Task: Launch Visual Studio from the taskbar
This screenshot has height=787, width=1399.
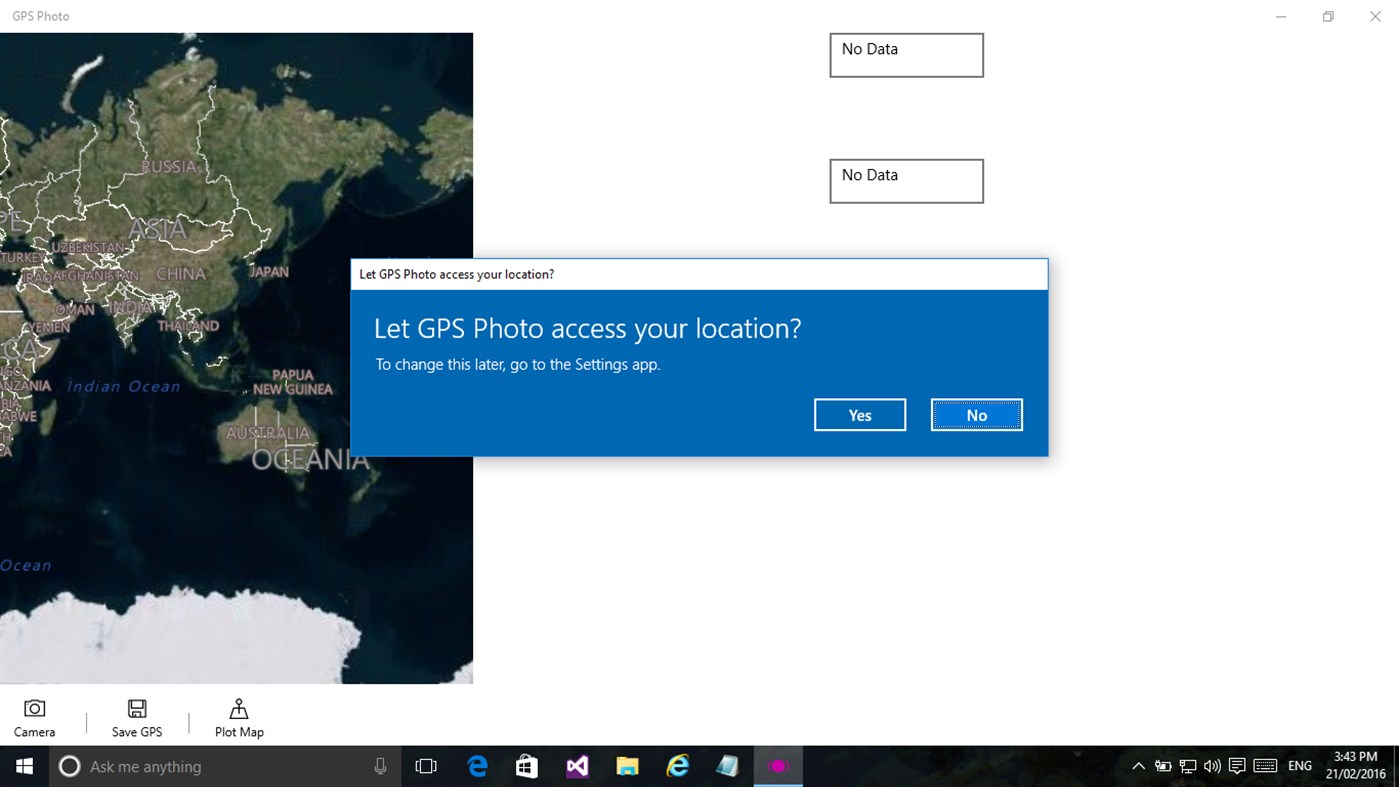Action: click(x=577, y=766)
